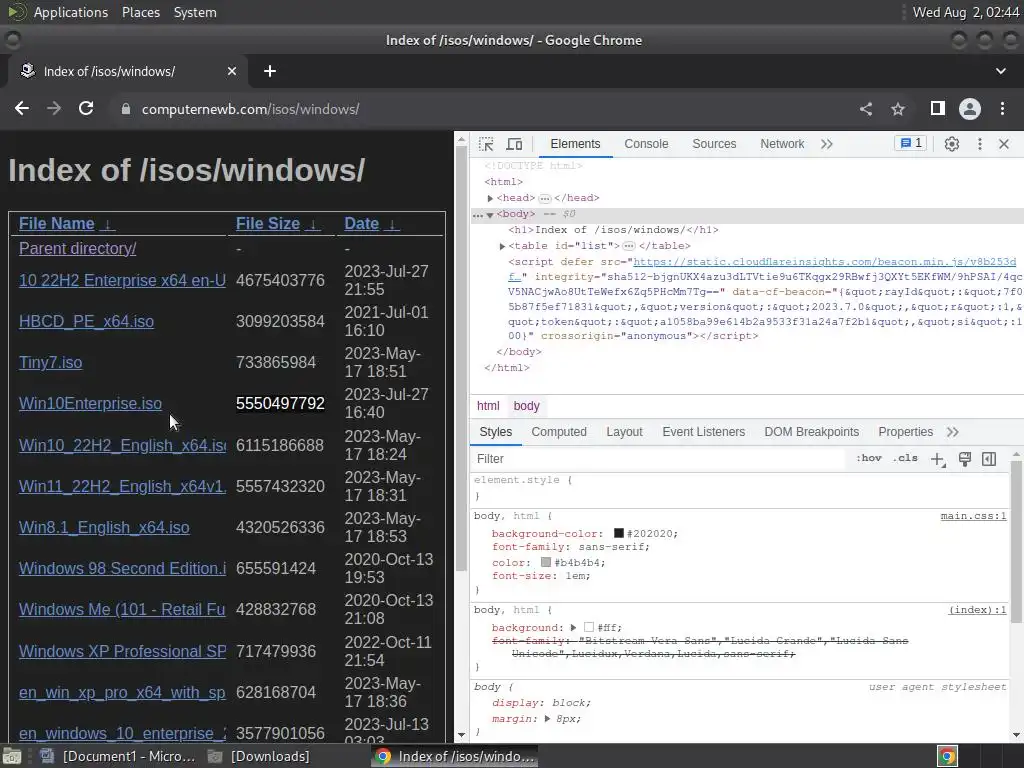Open DevTools settings gear
This screenshot has height=768, width=1024.
[x=952, y=144]
